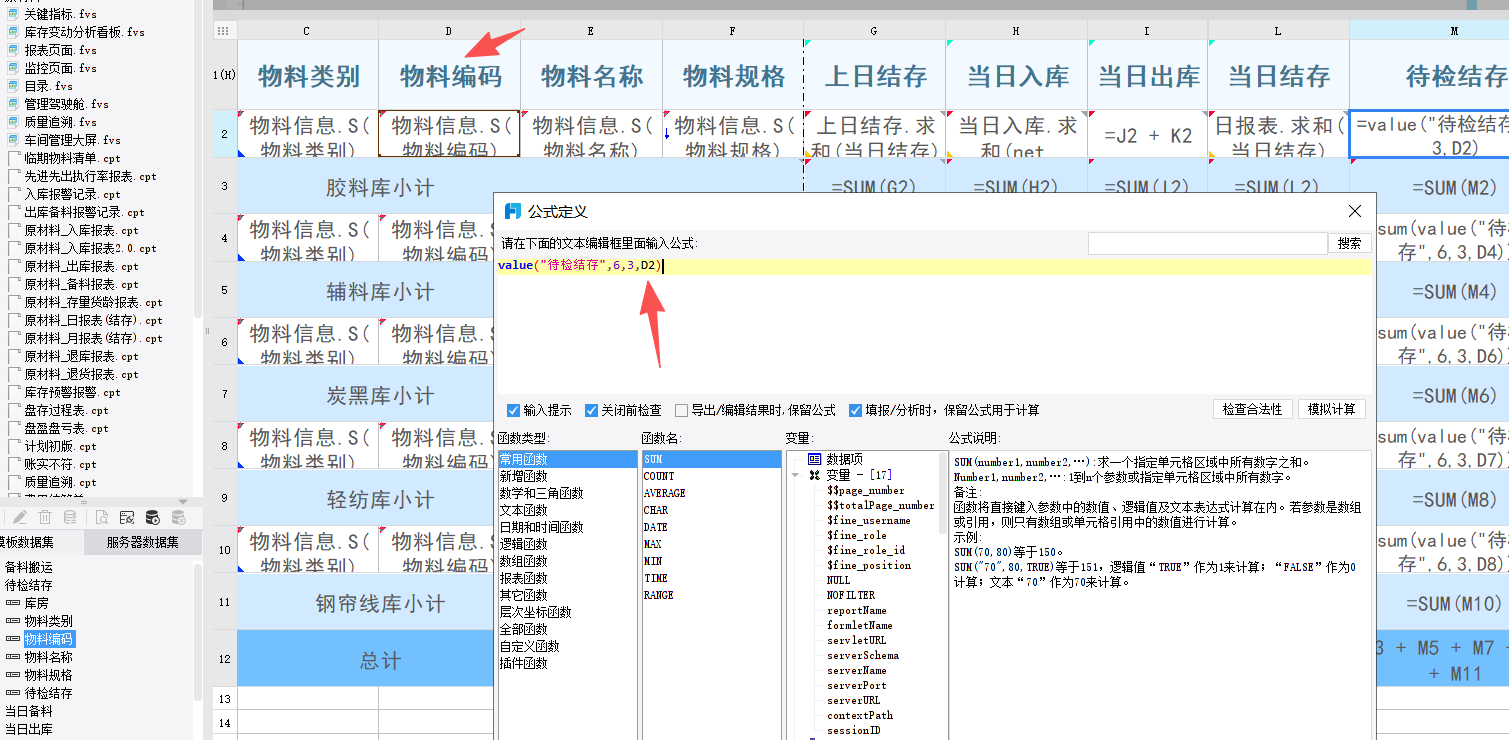Click the select-all corner of the grid
Viewport: 1509px width, 740px height.
click(225, 31)
